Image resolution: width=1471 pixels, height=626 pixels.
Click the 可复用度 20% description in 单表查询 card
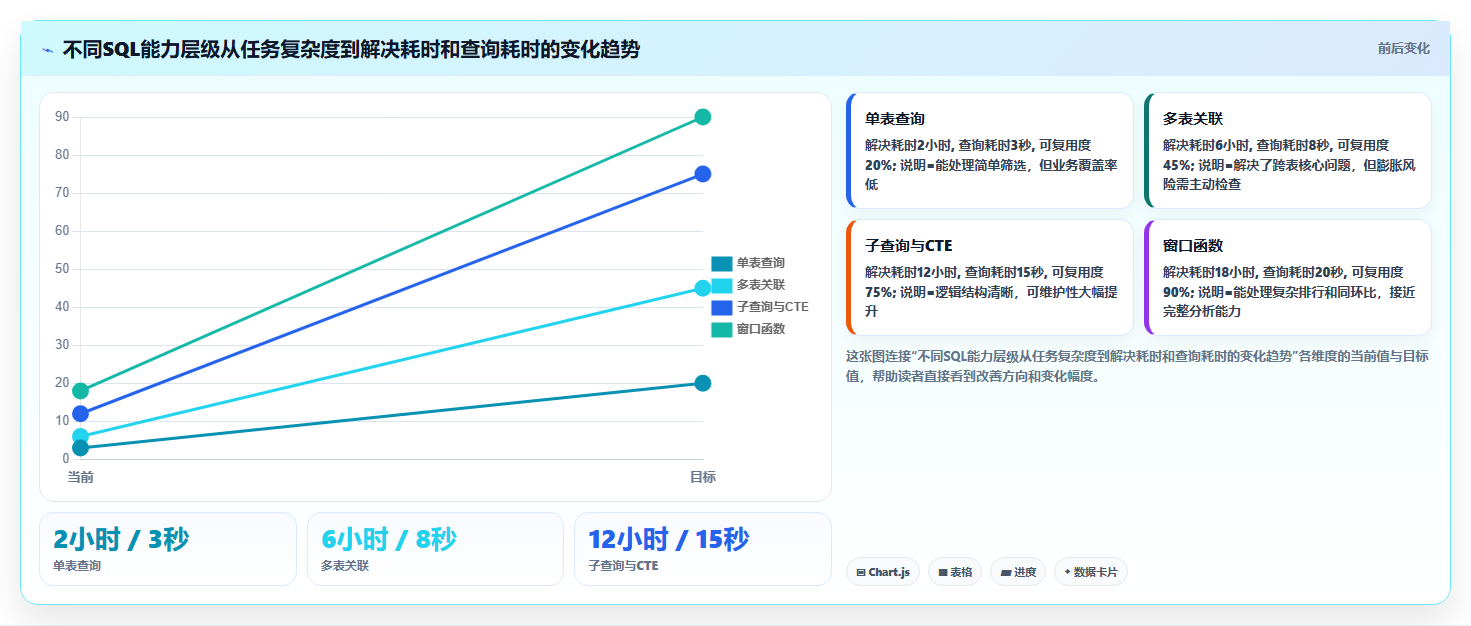(x=991, y=165)
